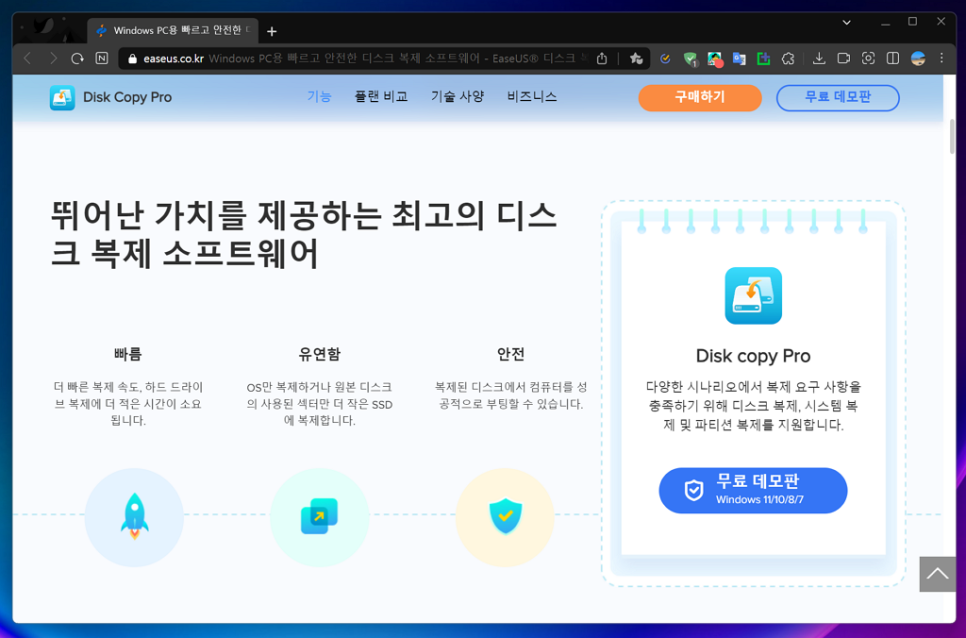This screenshot has width=966, height=638.
Task: Open the Google Translate extension icon
Action: pos(739,59)
